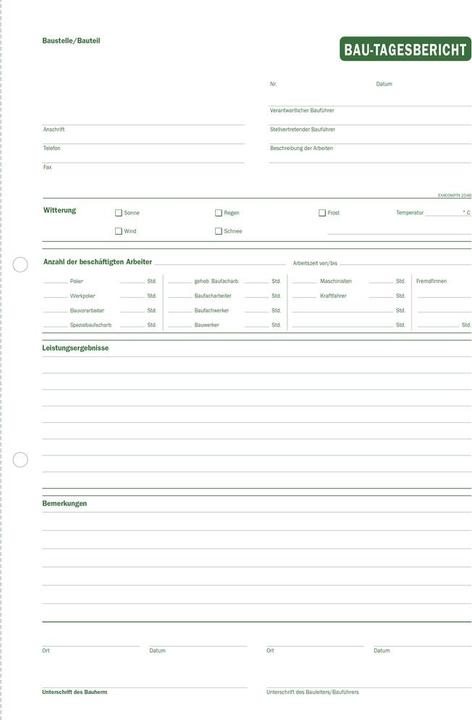Image resolution: width=472 pixels, height=720 pixels.
Task: Click the Bemerkungen section heading
Action: click(64, 503)
